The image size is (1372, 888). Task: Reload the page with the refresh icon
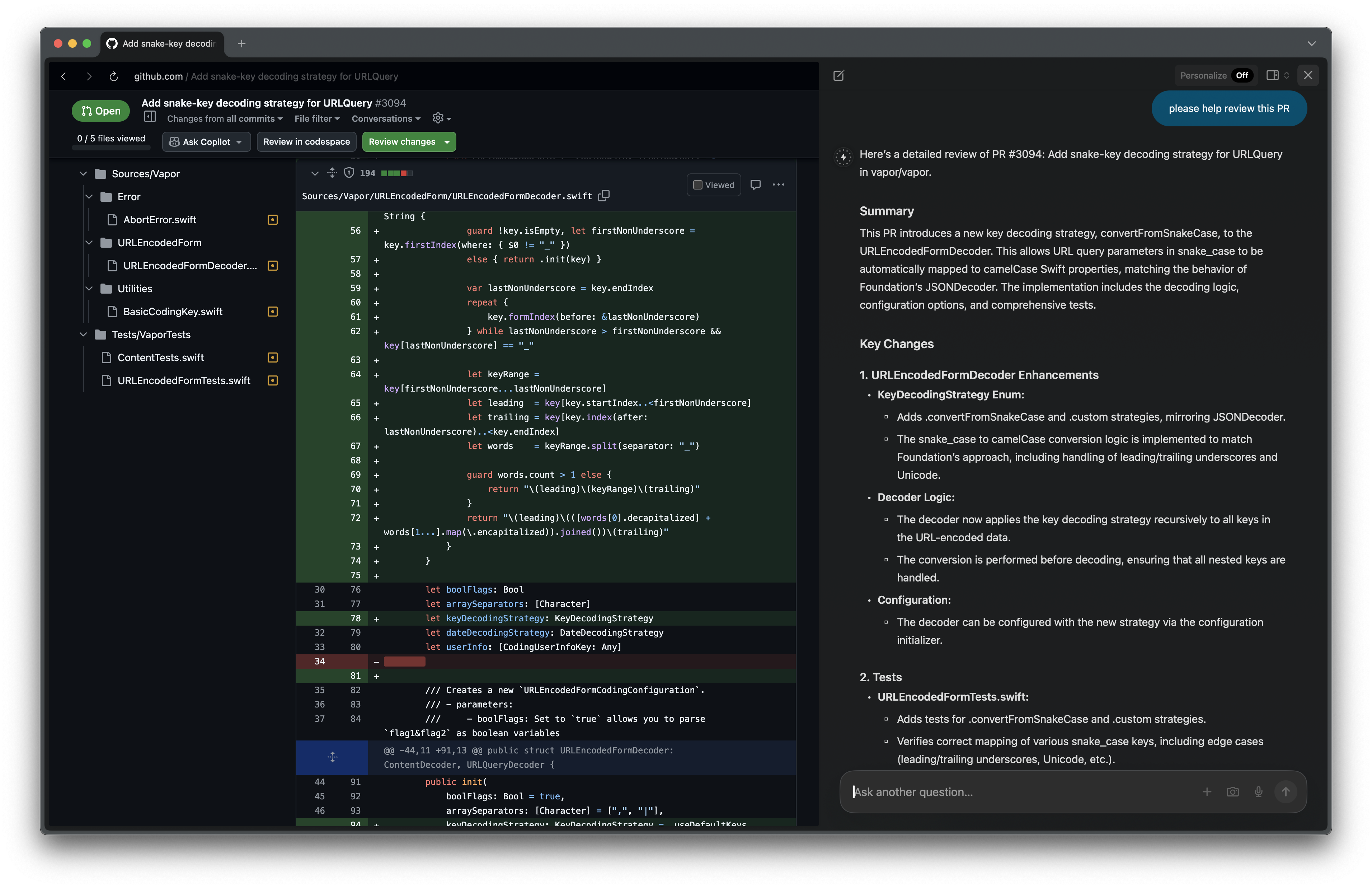[113, 76]
